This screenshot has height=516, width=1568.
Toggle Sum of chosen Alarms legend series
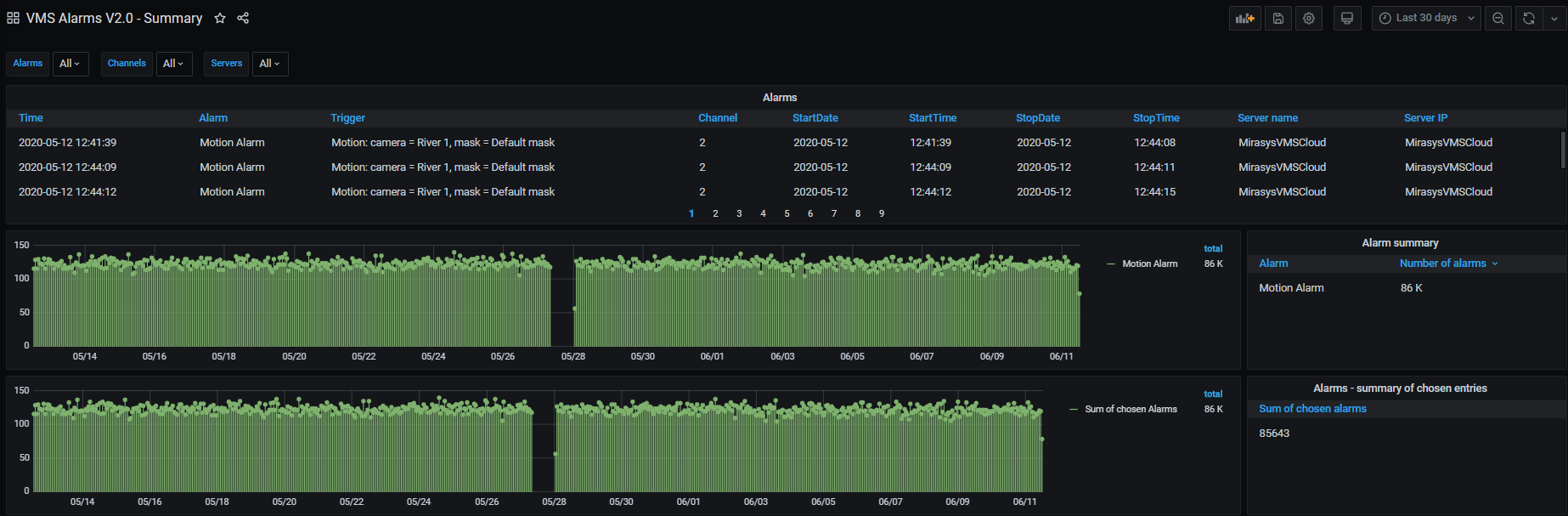click(x=1131, y=409)
